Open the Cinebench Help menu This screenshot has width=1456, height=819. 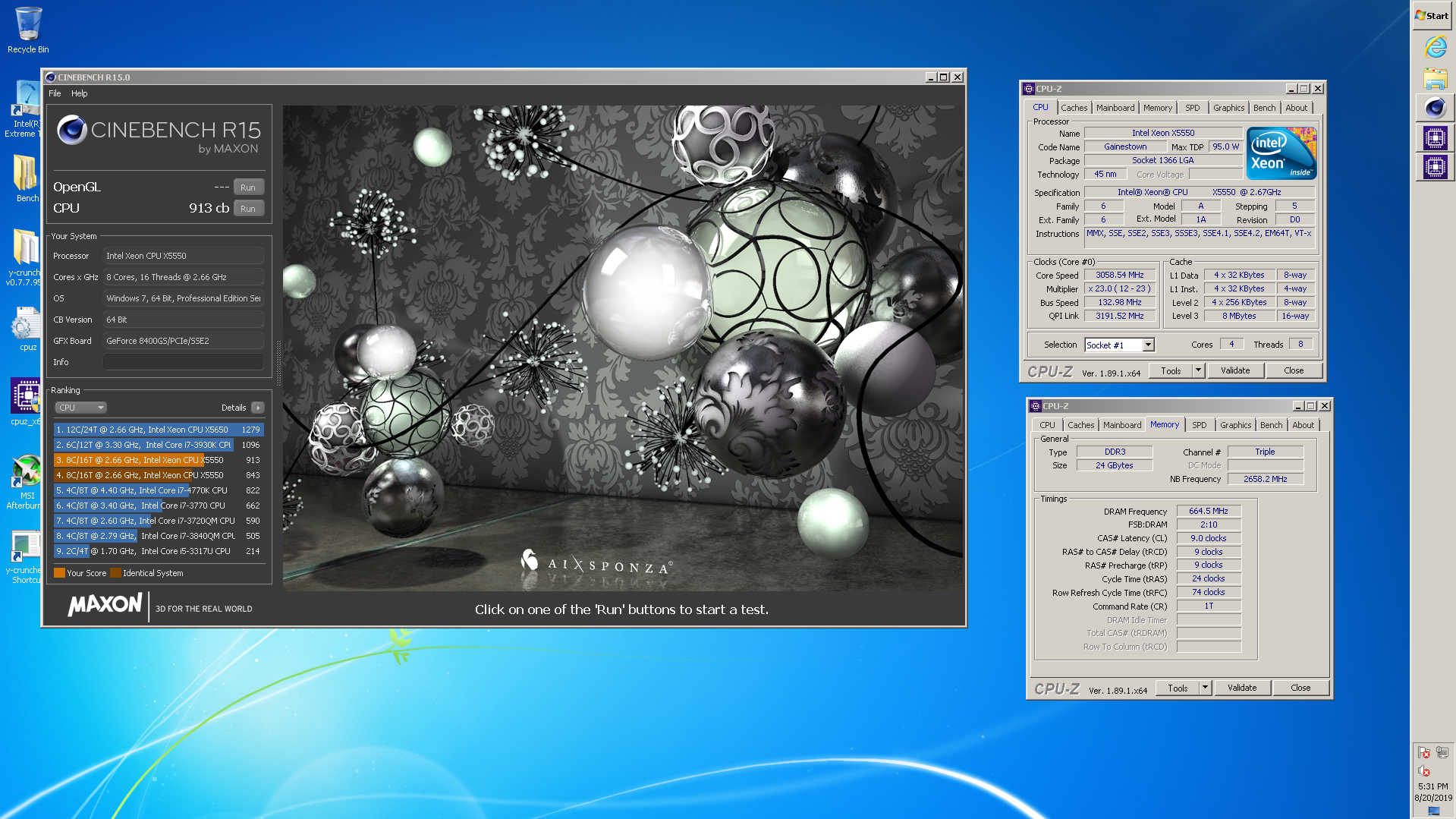(x=80, y=93)
